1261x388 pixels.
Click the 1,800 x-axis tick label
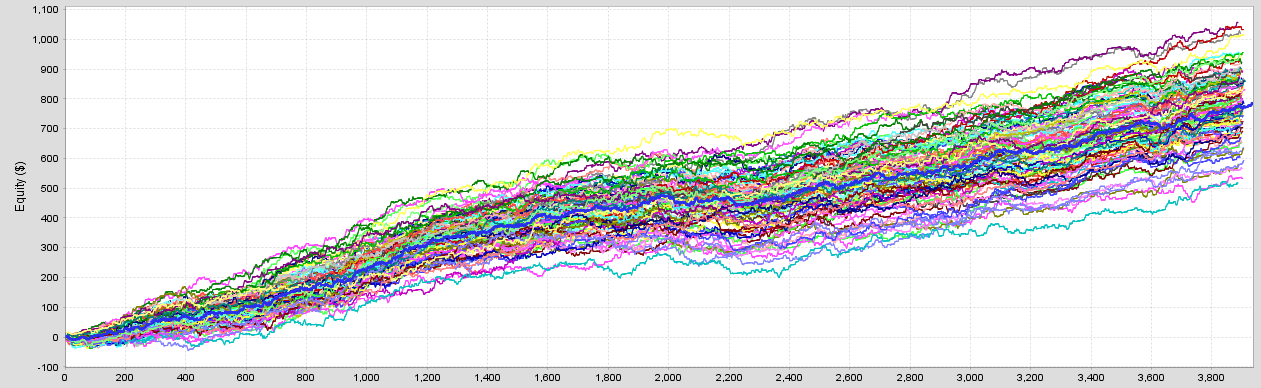(608, 379)
